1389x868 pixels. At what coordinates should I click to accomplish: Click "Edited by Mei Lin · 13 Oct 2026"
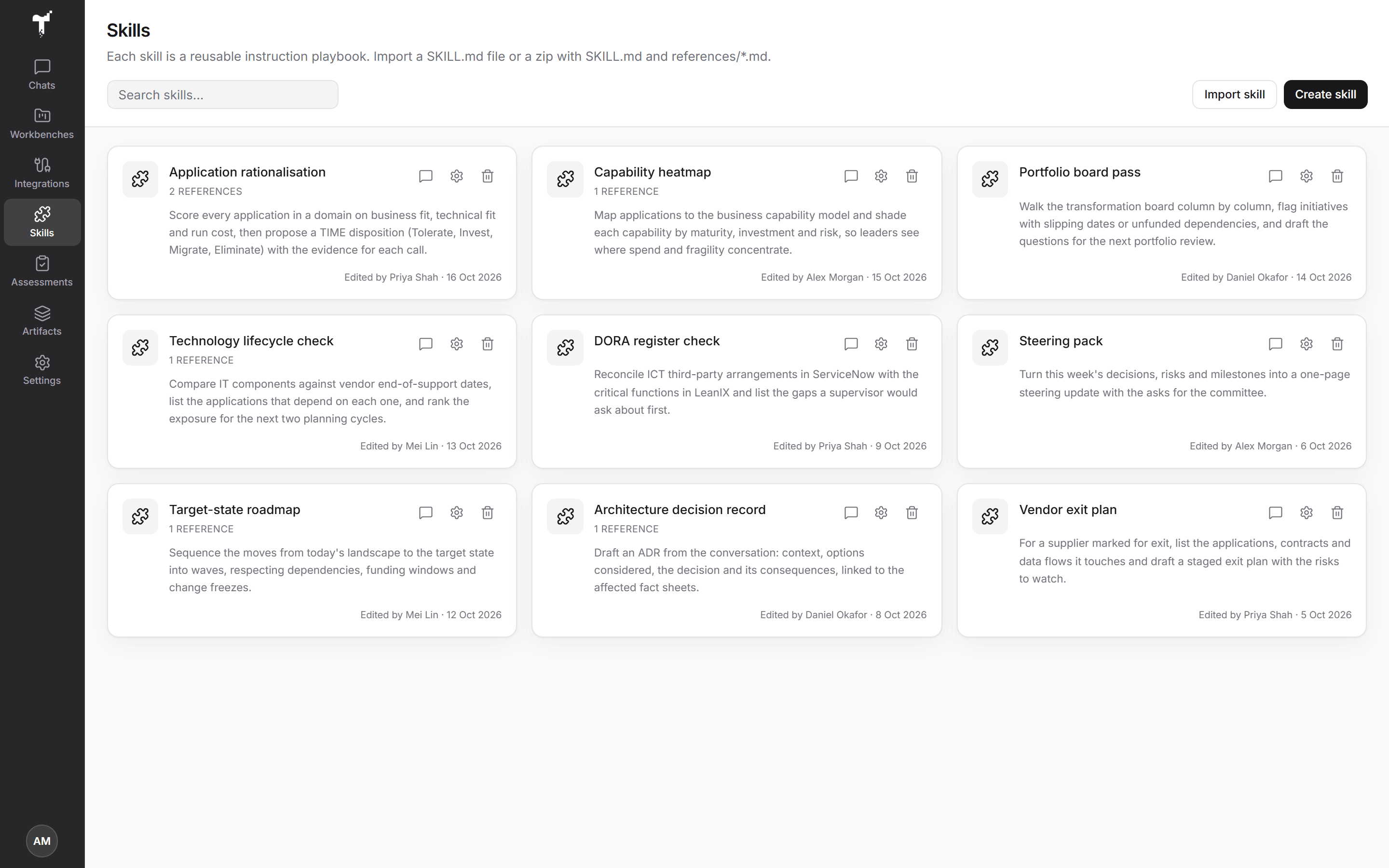coord(431,446)
